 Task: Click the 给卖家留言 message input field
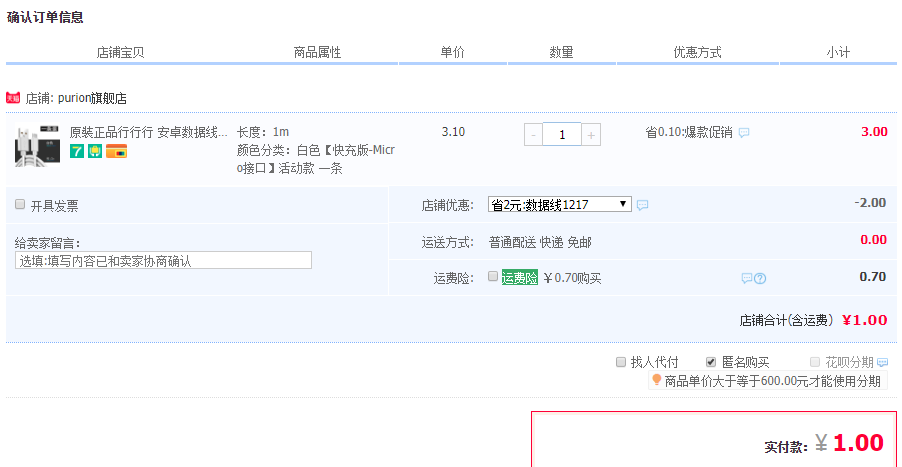tap(163, 261)
